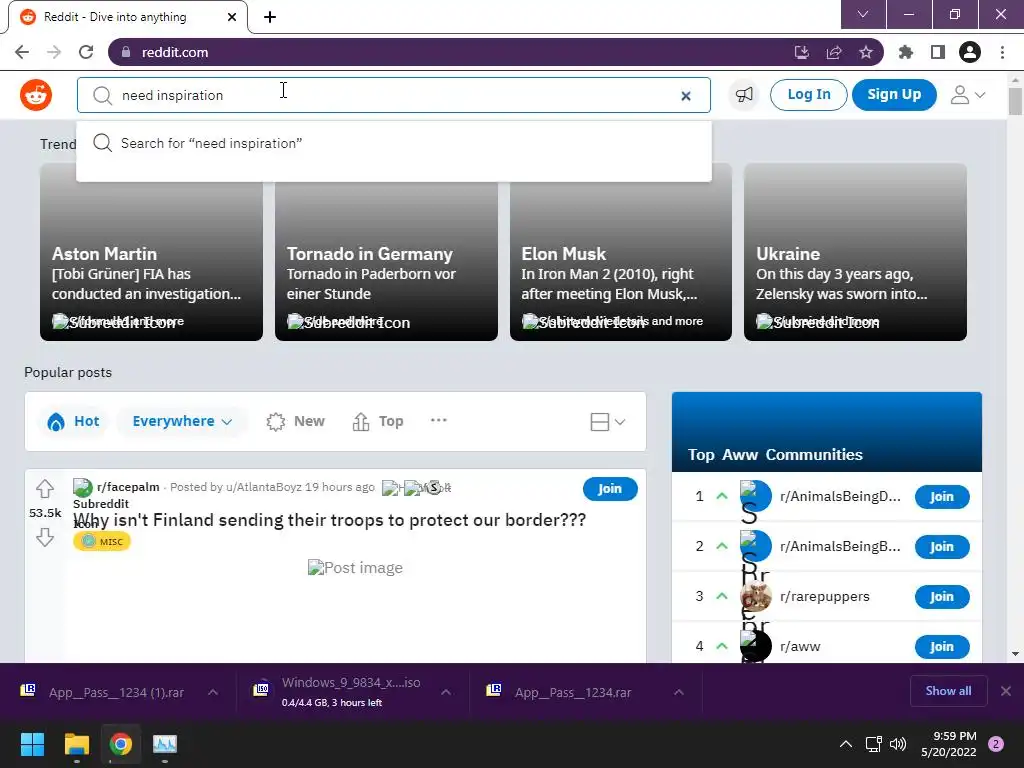Open the Tornado in Germany trending card
Screen dimensions: 1024x768
point(386,252)
